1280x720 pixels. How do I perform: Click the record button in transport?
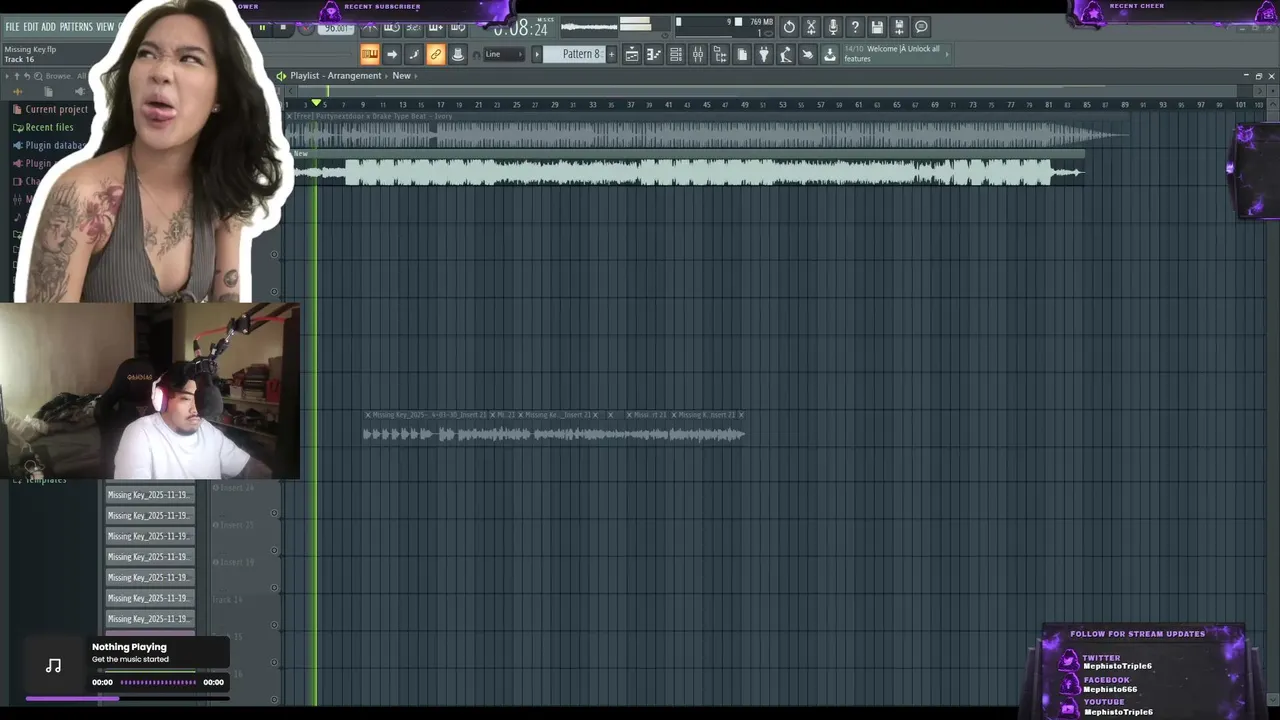(x=306, y=28)
